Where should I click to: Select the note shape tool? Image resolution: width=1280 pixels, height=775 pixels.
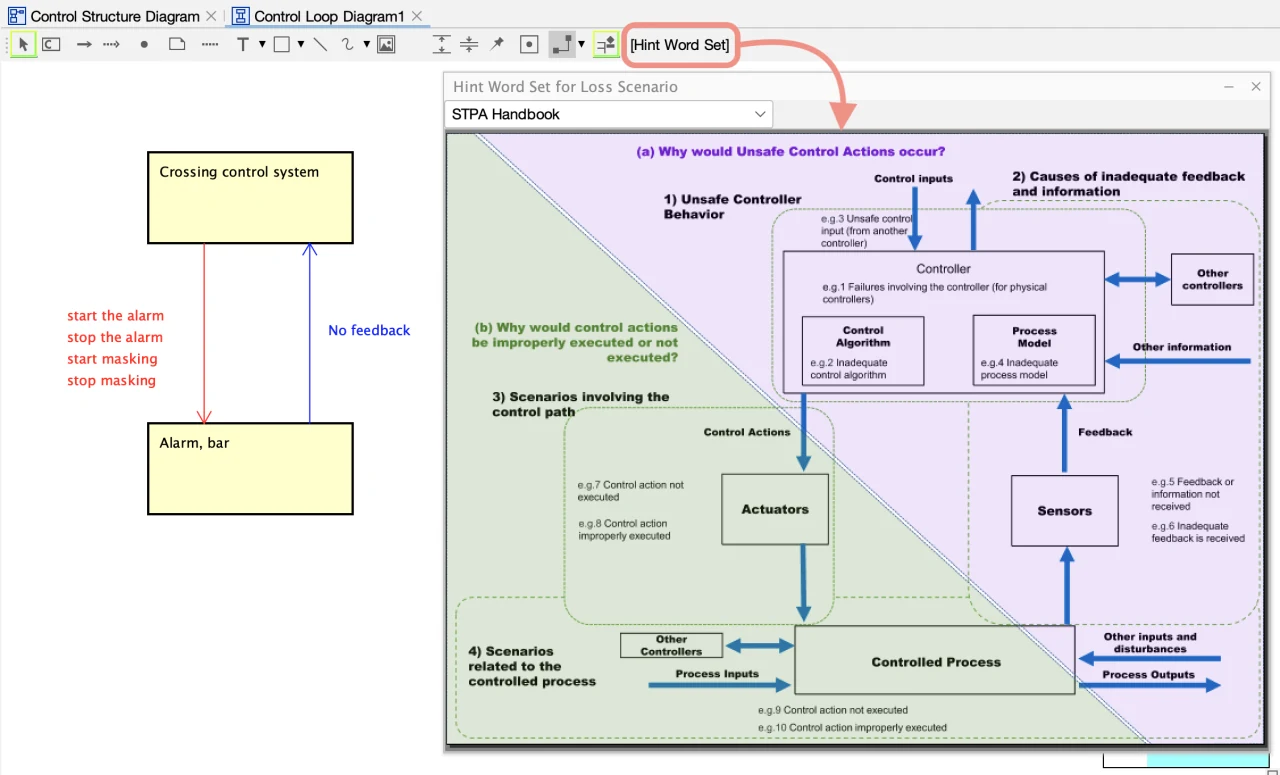[177, 45]
